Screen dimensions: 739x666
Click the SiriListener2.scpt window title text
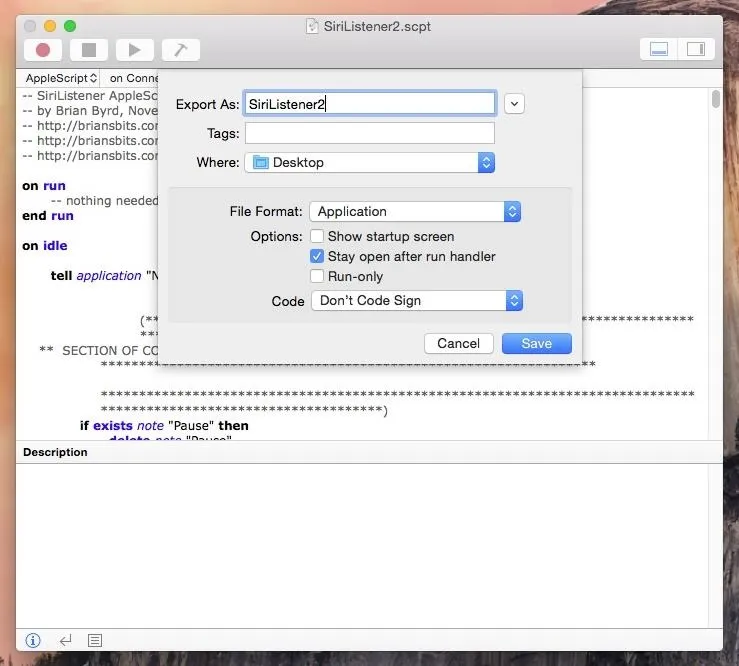point(377,26)
